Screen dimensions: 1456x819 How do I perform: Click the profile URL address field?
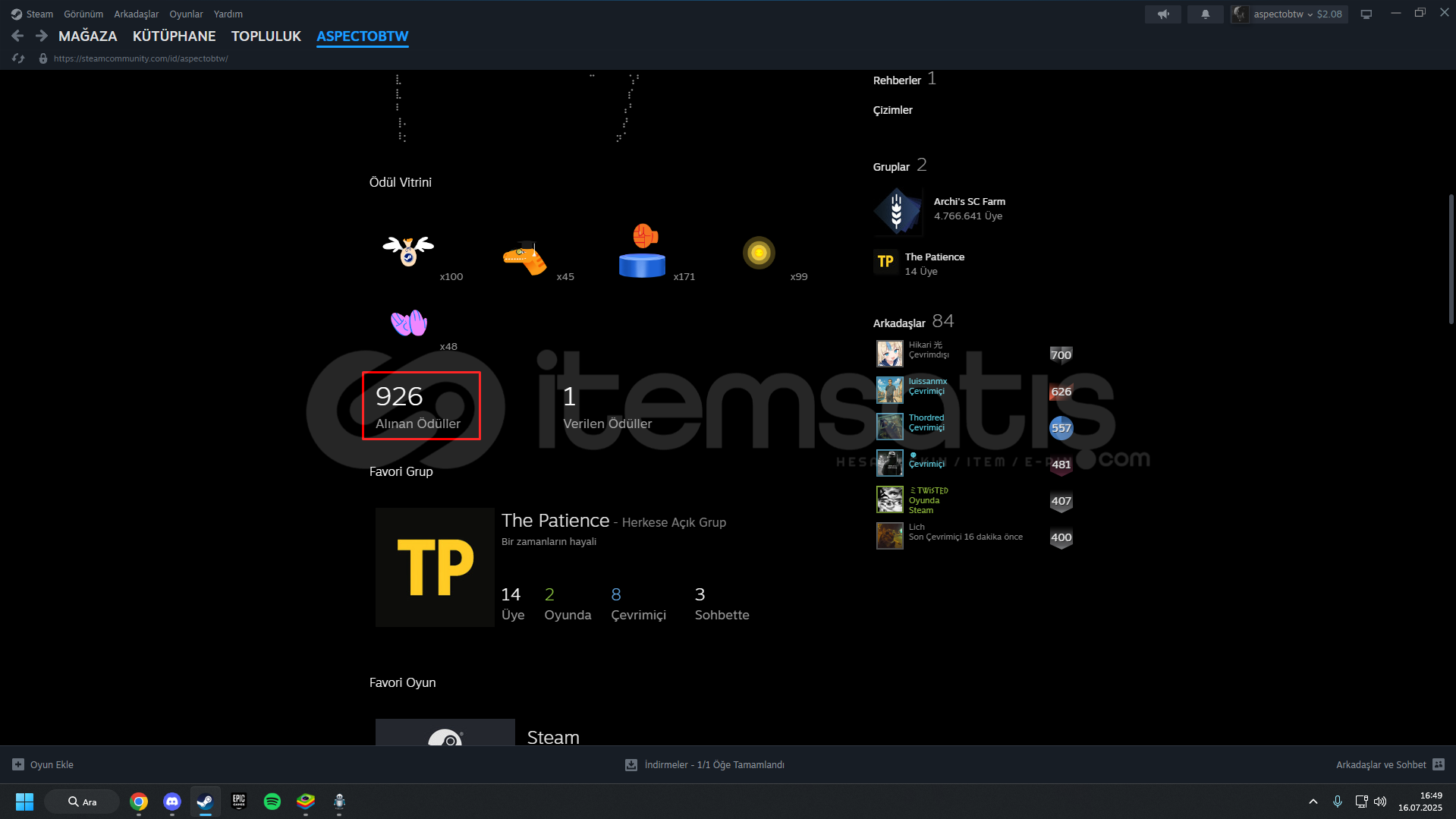[x=141, y=58]
